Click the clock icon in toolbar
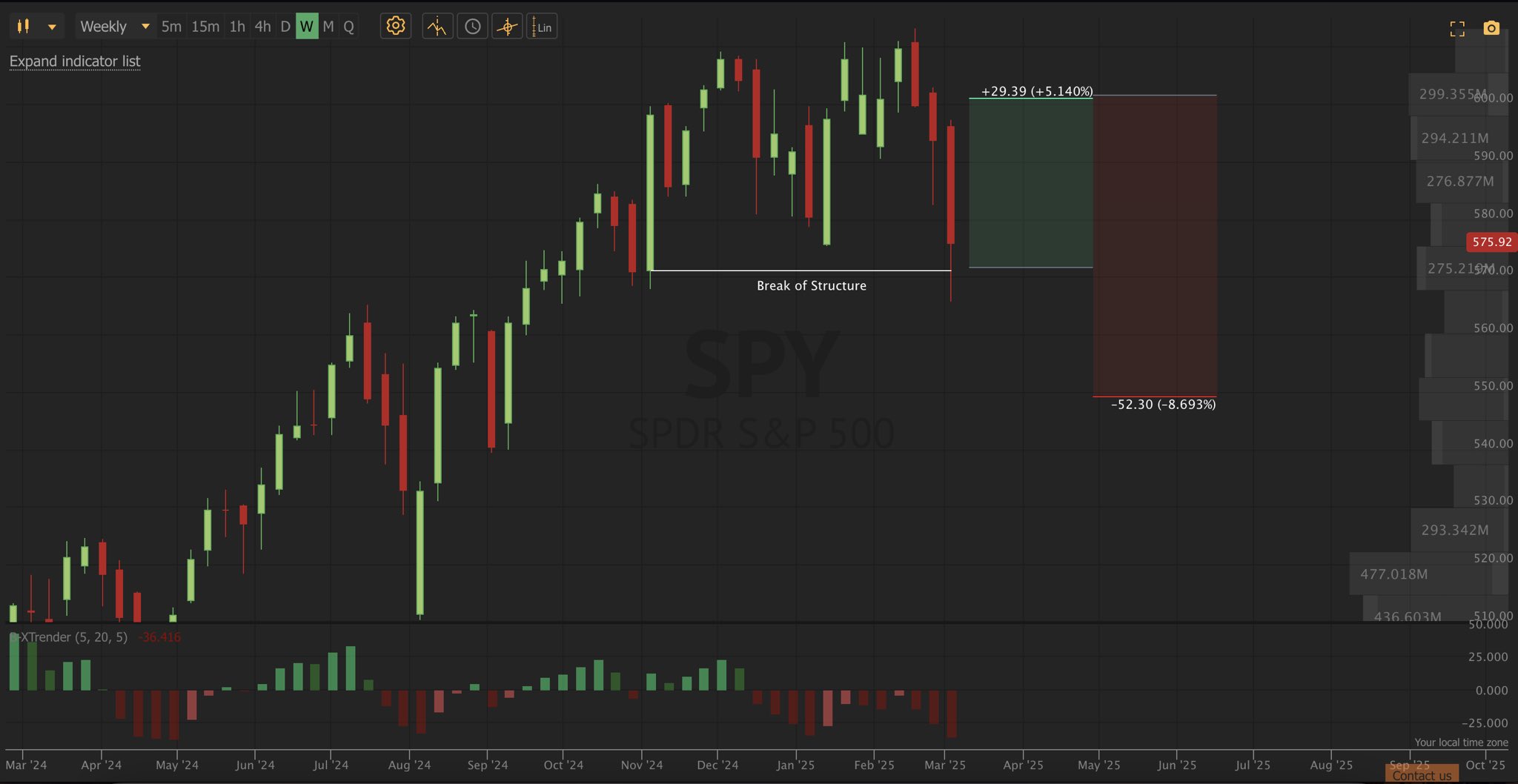The height and width of the screenshot is (784, 1518). [472, 27]
